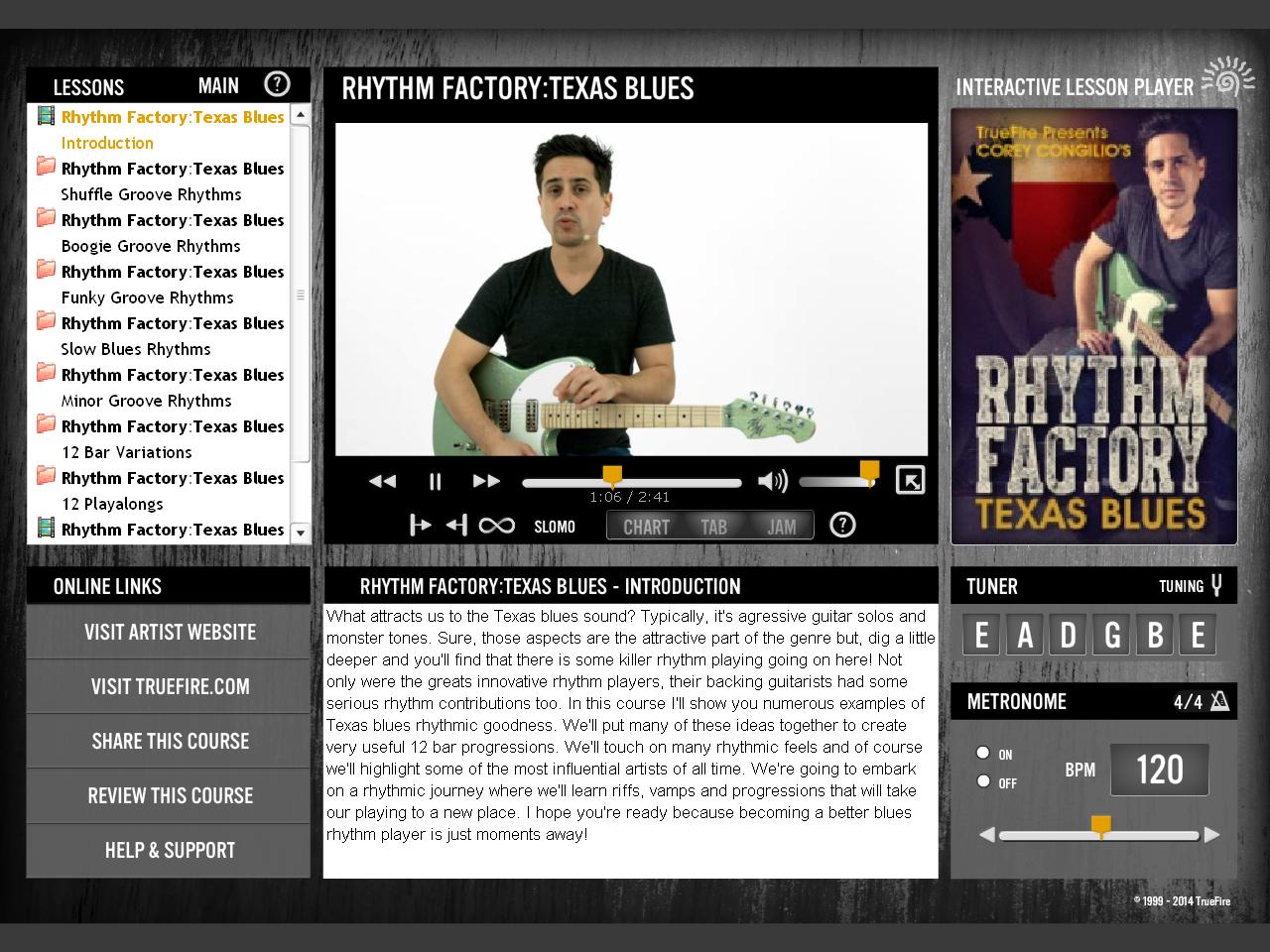Select 12 Bar Variations lesson

point(126,452)
